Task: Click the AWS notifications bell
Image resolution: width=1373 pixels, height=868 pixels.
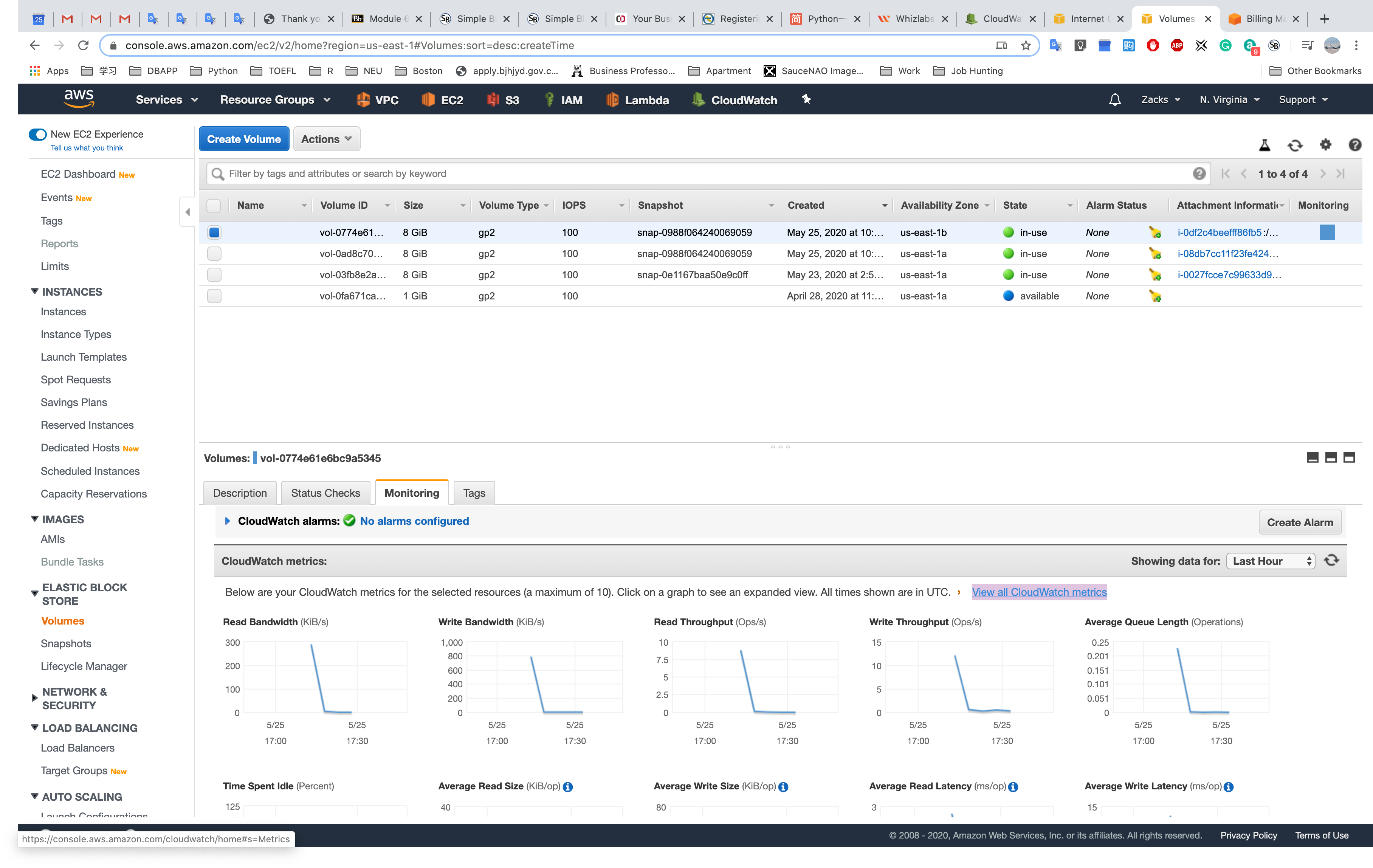Action: pyautogui.click(x=1115, y=100)
